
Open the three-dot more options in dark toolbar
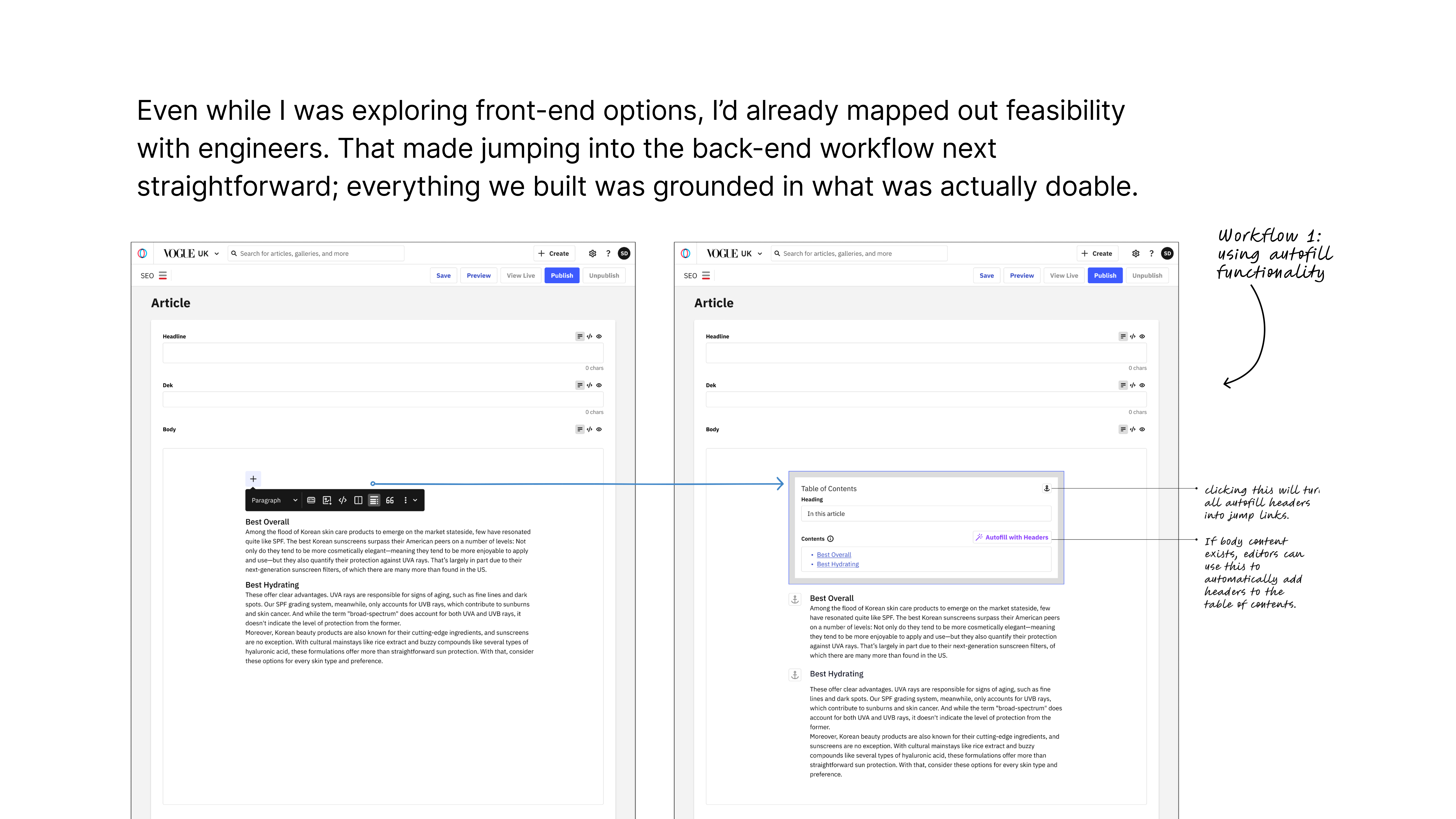[405, 500]
